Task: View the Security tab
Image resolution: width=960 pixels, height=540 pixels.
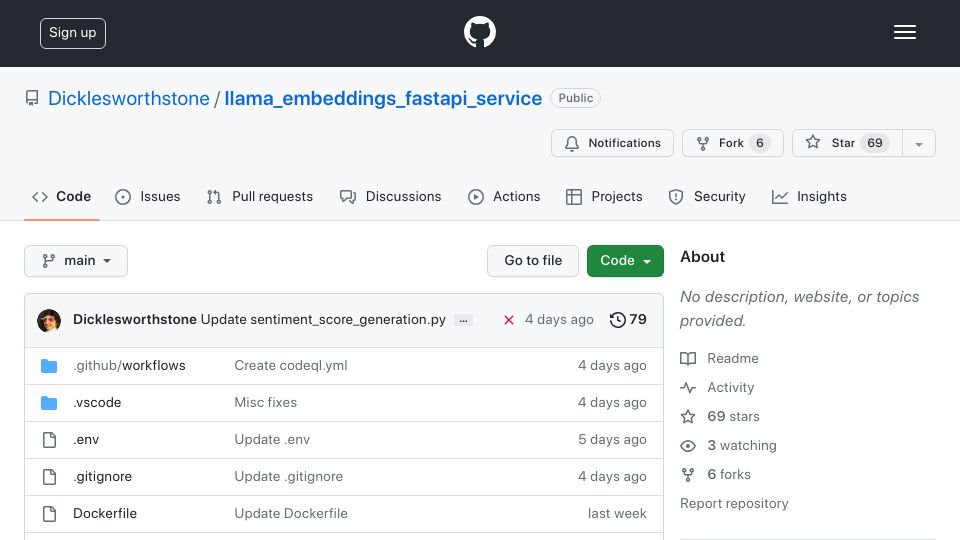Action: point(707,197)
